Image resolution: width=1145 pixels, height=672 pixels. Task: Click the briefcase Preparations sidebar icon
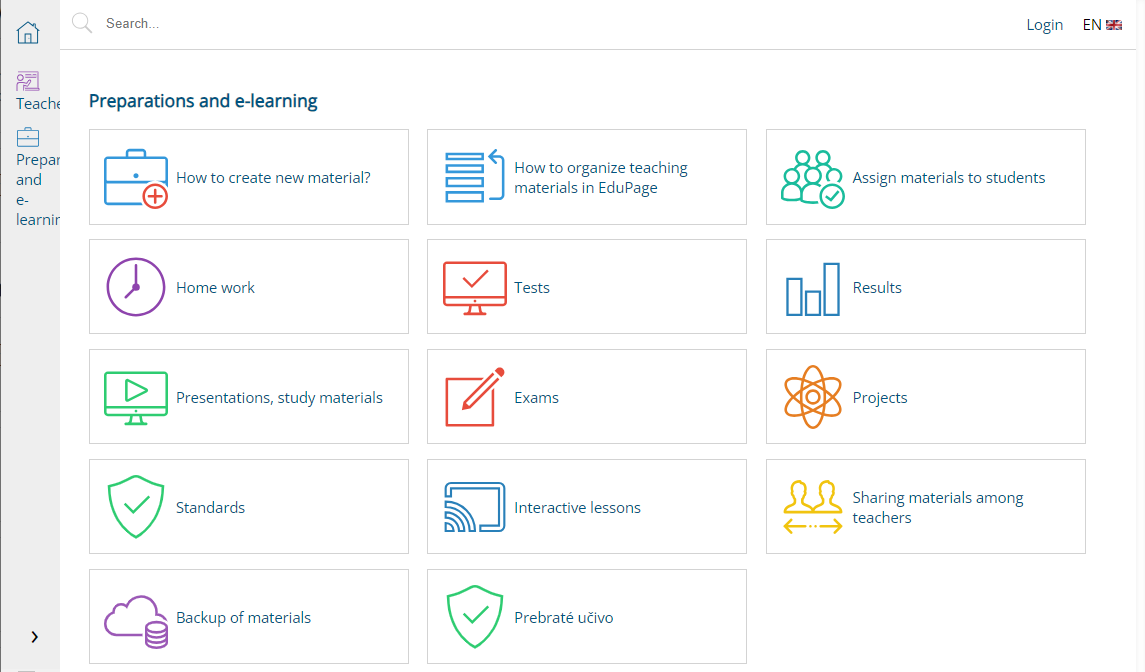pos(28,137)
